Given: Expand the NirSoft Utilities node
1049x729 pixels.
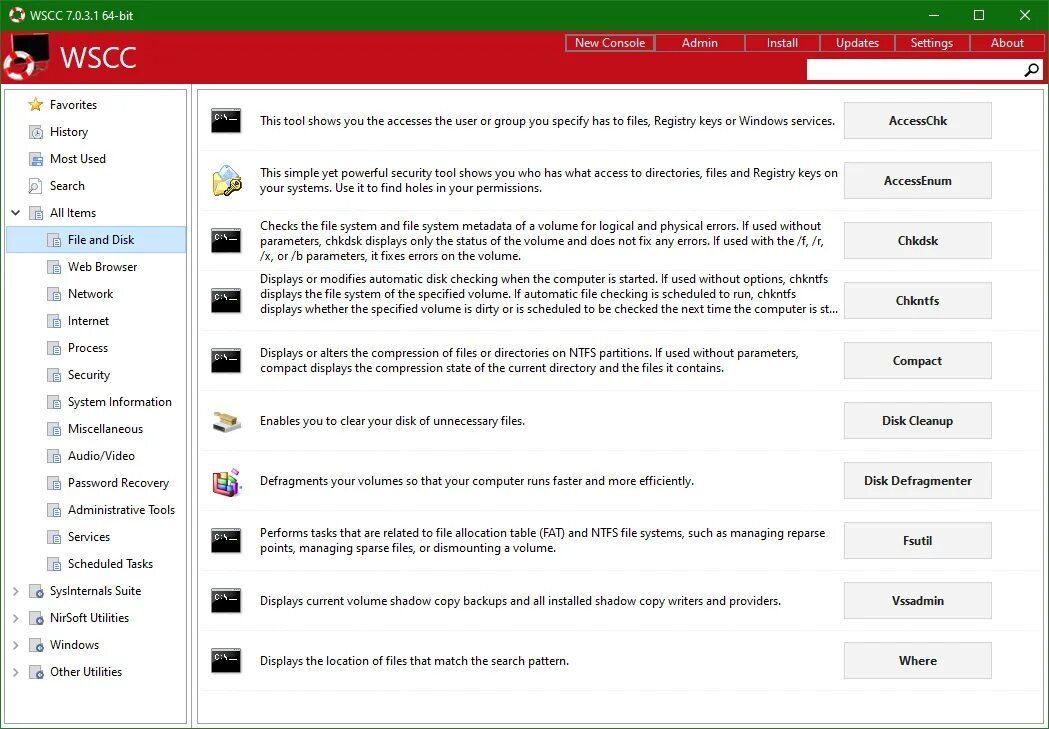Looking at the screenshot, I should tap(15, 618).
